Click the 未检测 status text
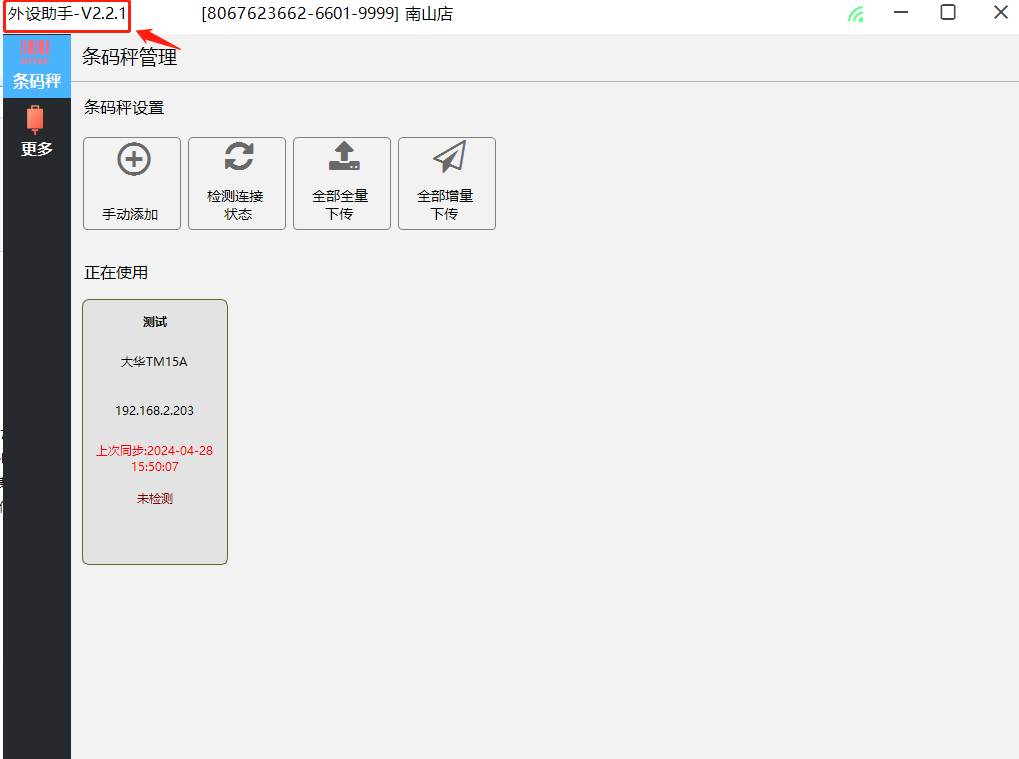Viewport: 1019px width, 759px height. tap(155, 498)
